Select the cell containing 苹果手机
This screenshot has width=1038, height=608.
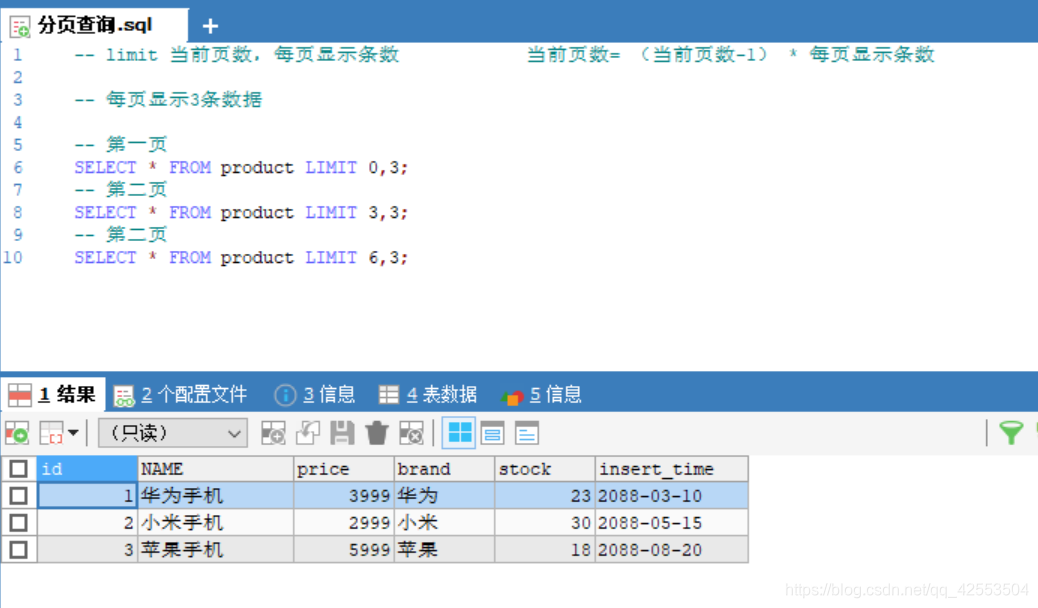pos(216,550)
